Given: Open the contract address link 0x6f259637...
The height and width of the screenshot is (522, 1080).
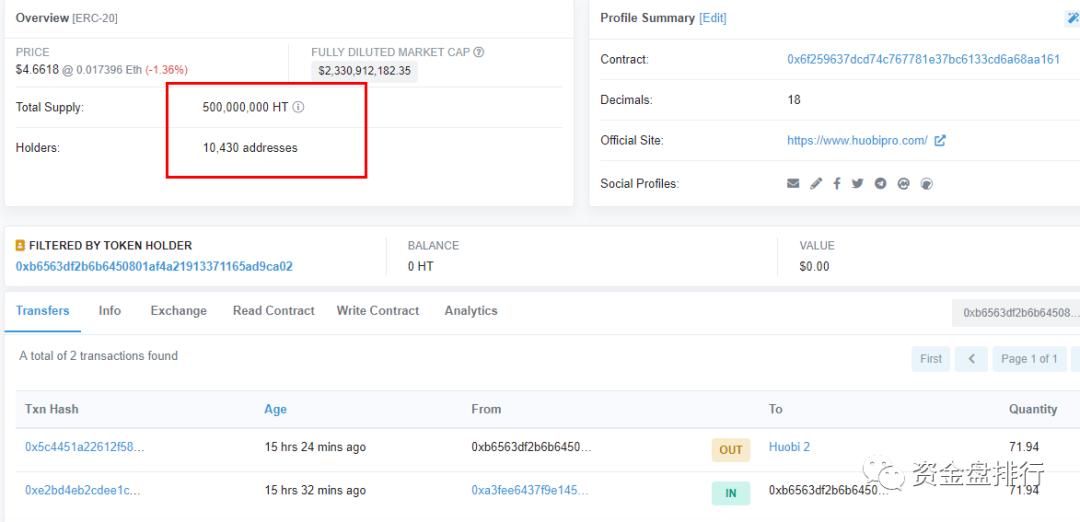Looking at the screenshot, I should [x=923, y=59].
